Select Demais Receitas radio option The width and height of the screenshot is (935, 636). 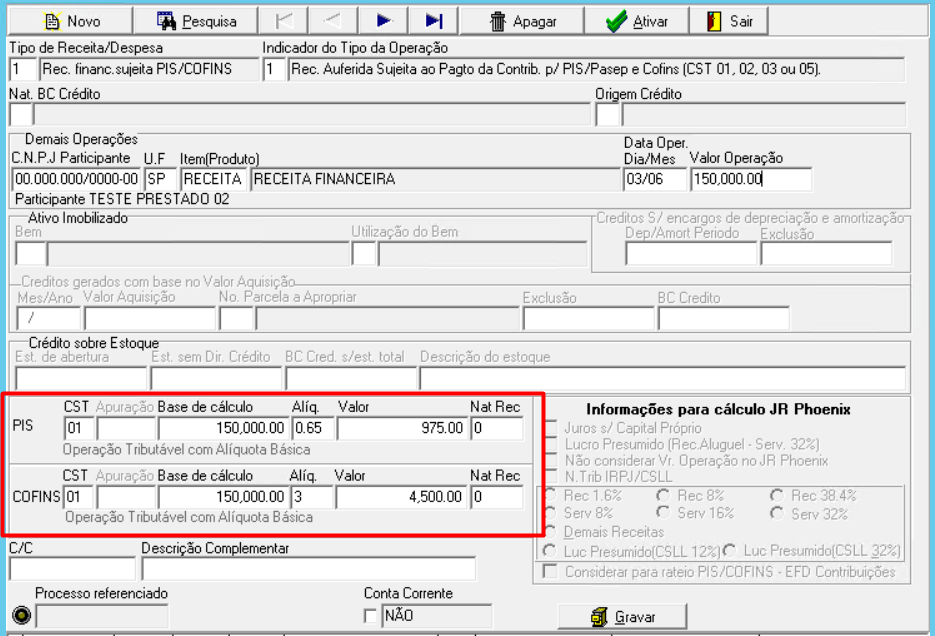(x=550, y=531)
